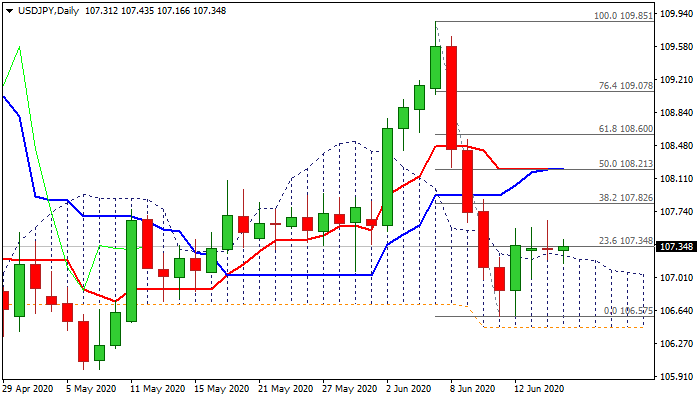
Task: Select the 11 May 2020 date label
Action: (x=159, y=388)
